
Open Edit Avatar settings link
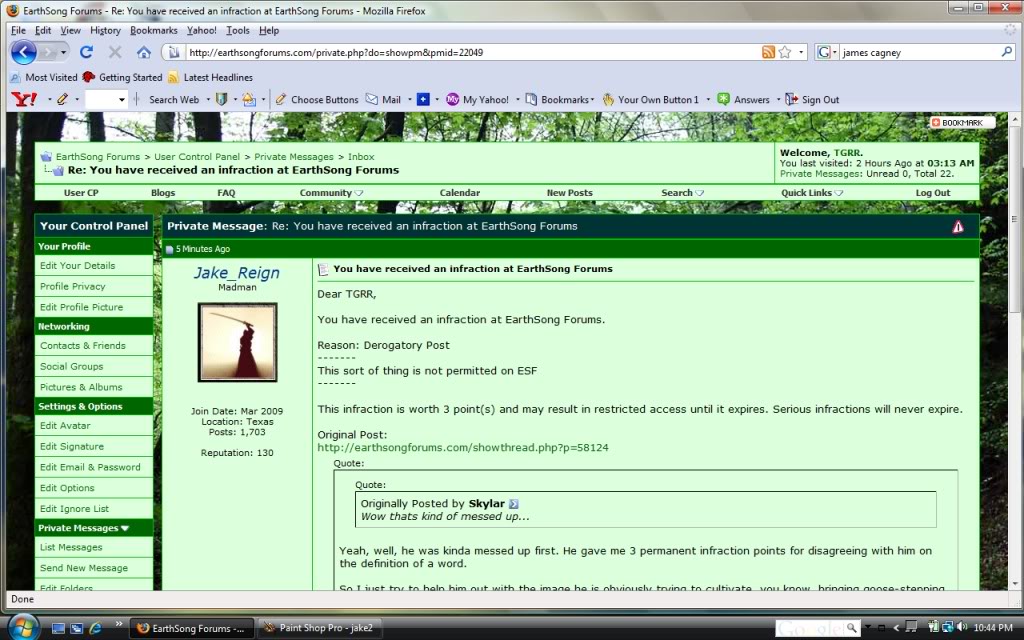[x=65, y=426]
